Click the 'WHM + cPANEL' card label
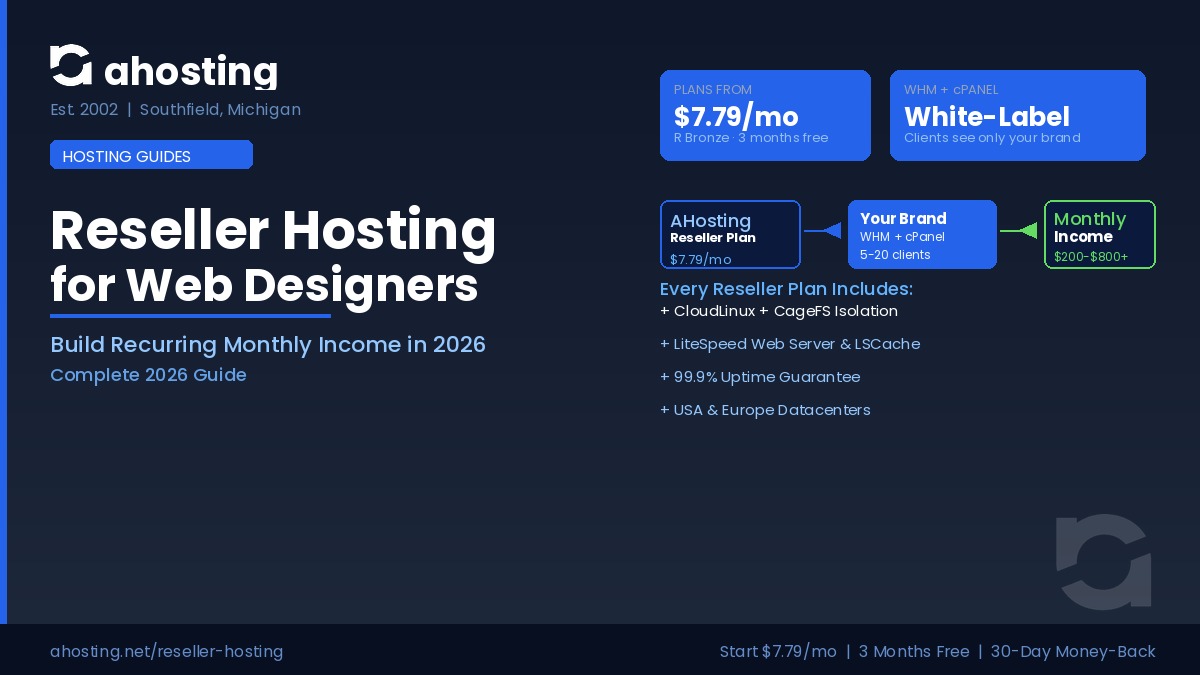Viewport: 1200px width, 675px height. coord(951,90)
